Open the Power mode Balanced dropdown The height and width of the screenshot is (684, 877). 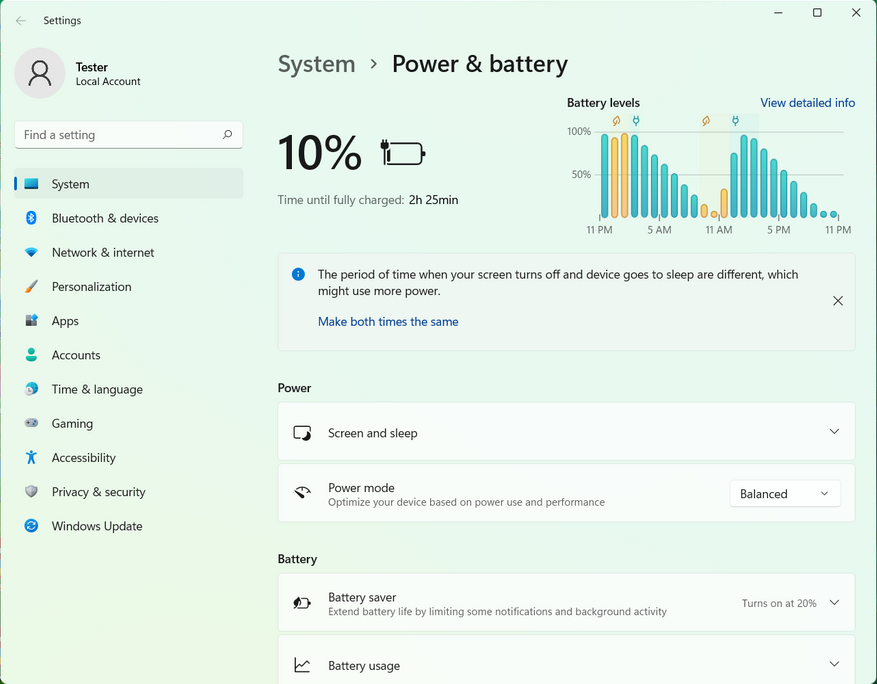(x=785, y=494)
